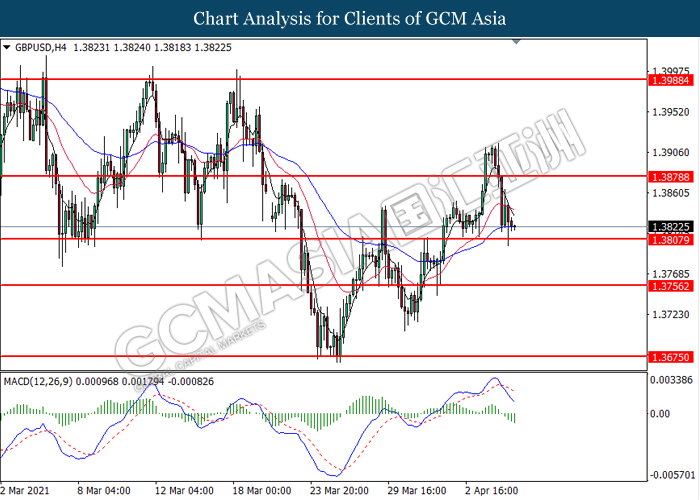Click the GBPUSD,H4 symbol title

(41, 47)
